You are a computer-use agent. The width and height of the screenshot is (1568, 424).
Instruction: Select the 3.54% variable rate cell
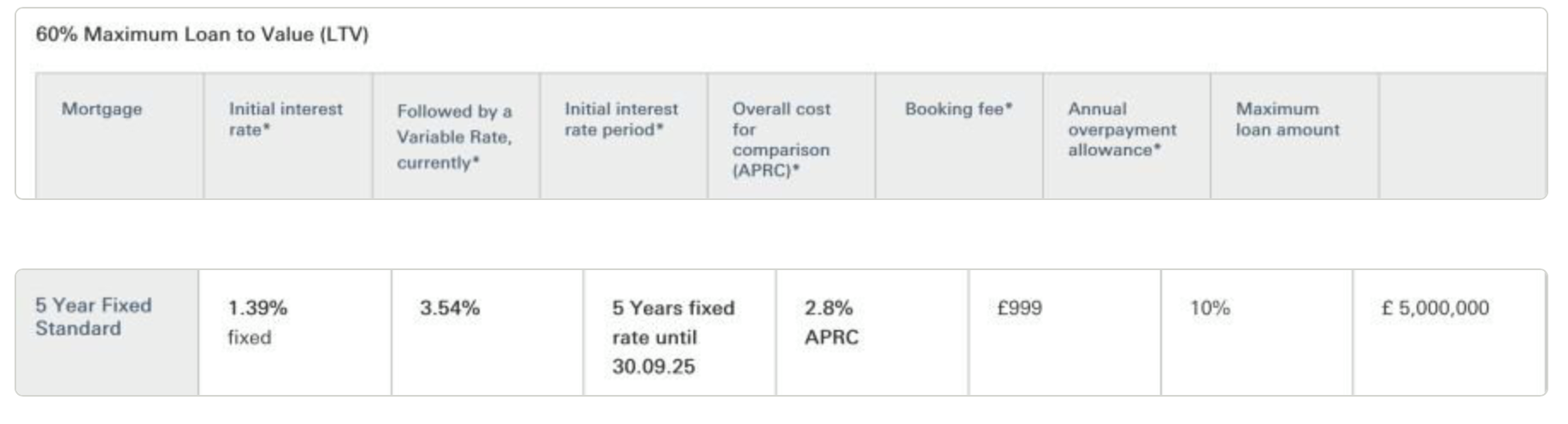pyautogui.click(x=487, y=333)
